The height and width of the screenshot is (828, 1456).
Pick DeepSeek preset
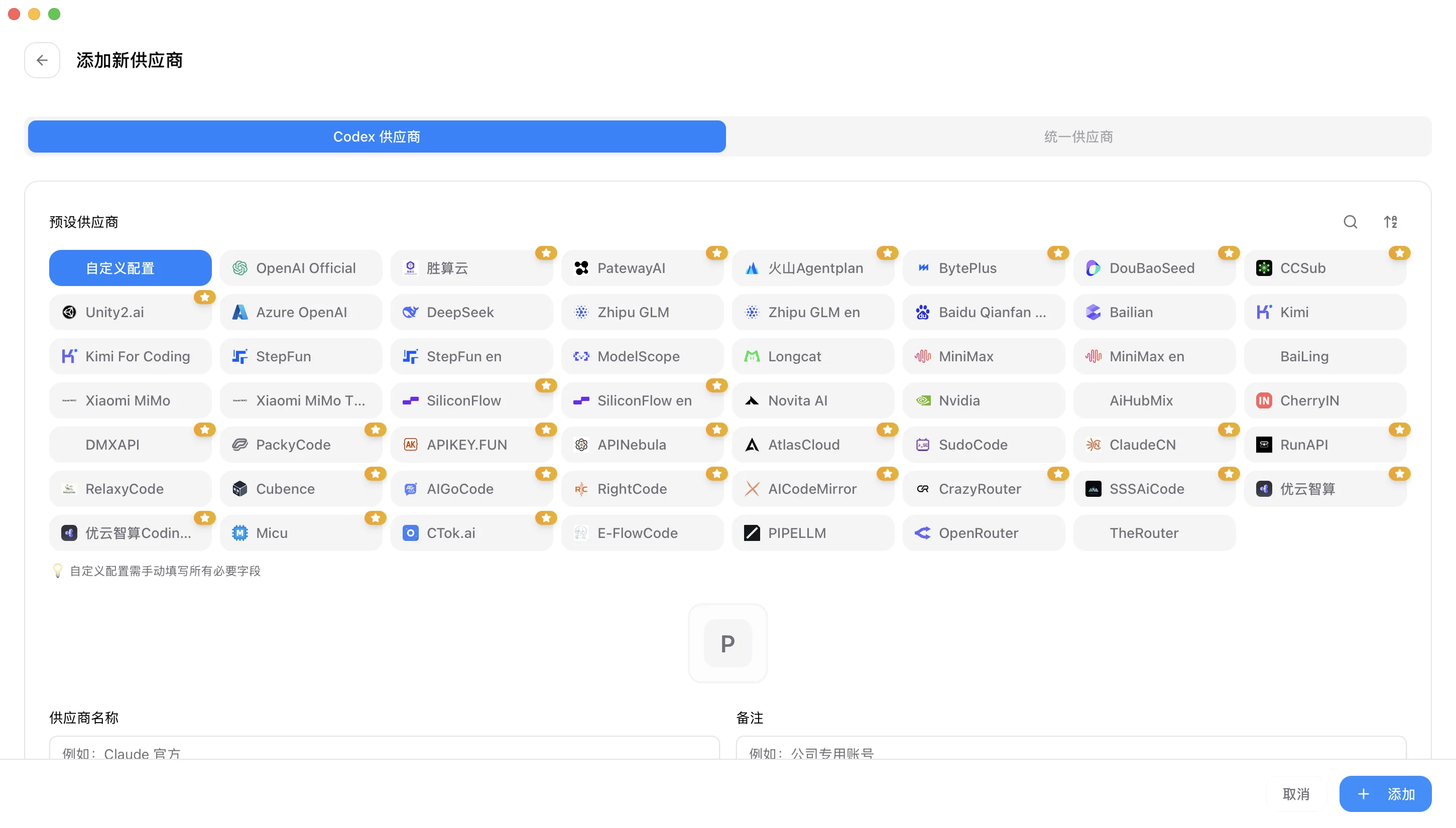point(471,312)
